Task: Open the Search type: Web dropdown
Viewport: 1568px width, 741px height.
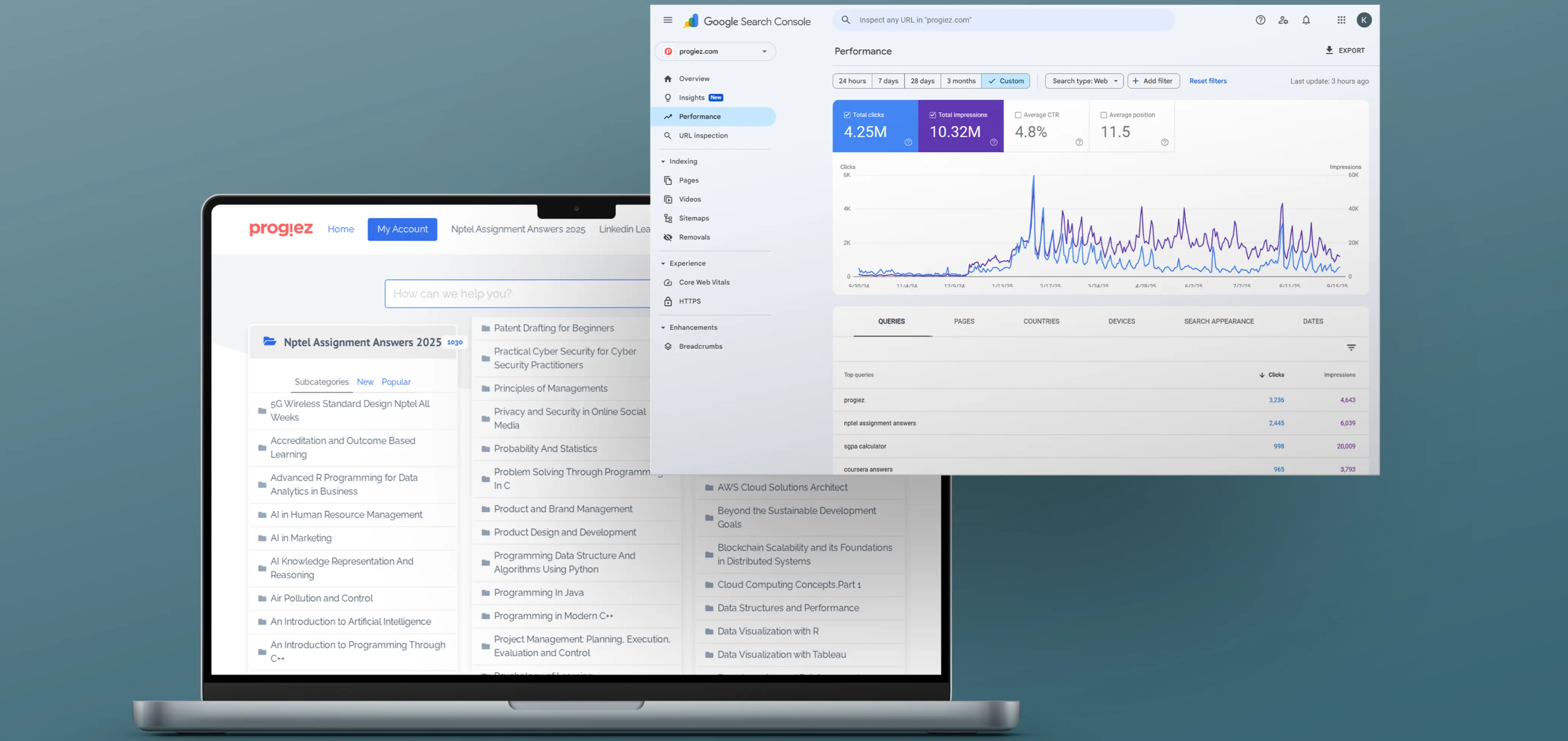Action: [x=1084, y=81]
